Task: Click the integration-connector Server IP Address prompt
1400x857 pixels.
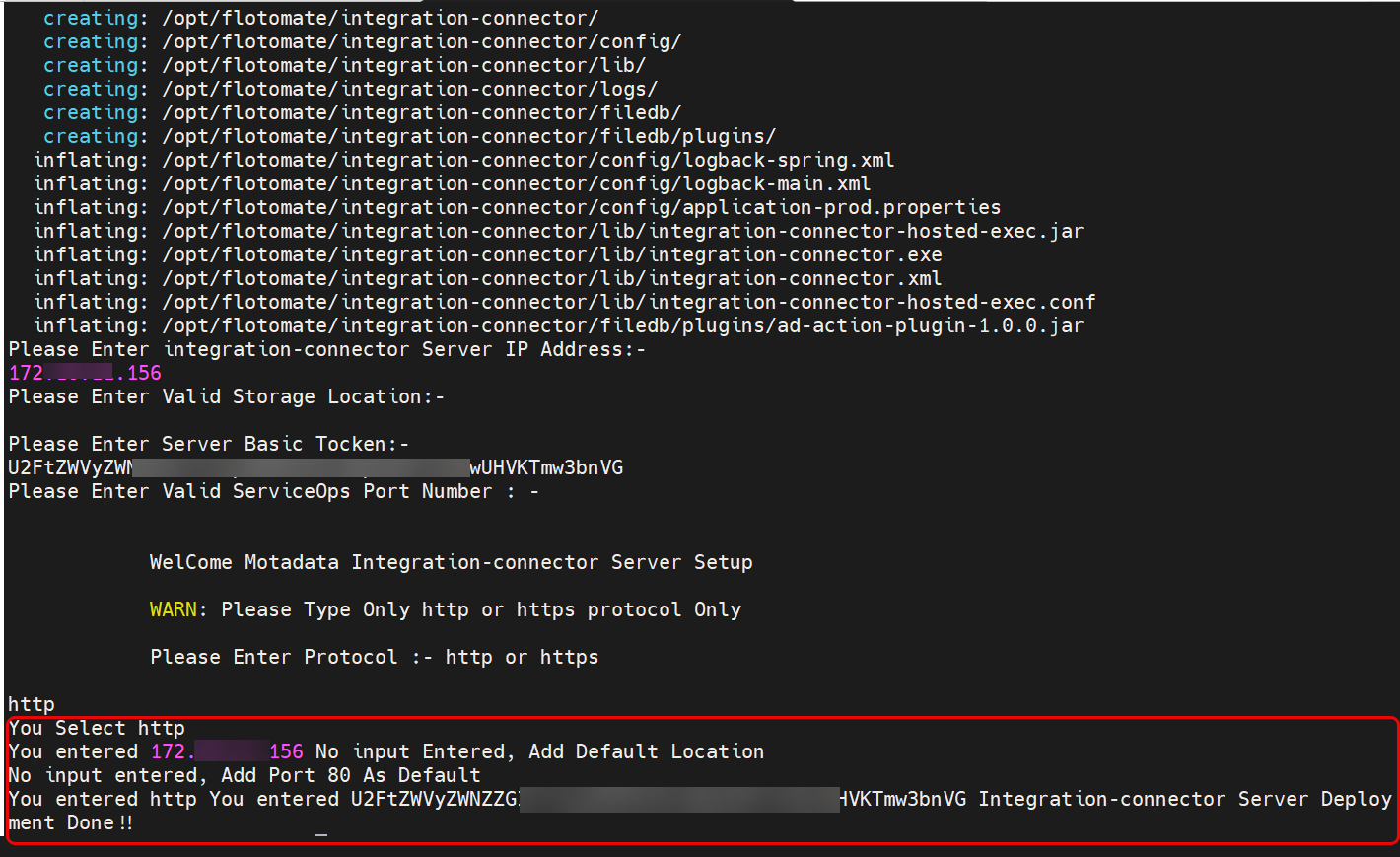Action: pos(326,349)
